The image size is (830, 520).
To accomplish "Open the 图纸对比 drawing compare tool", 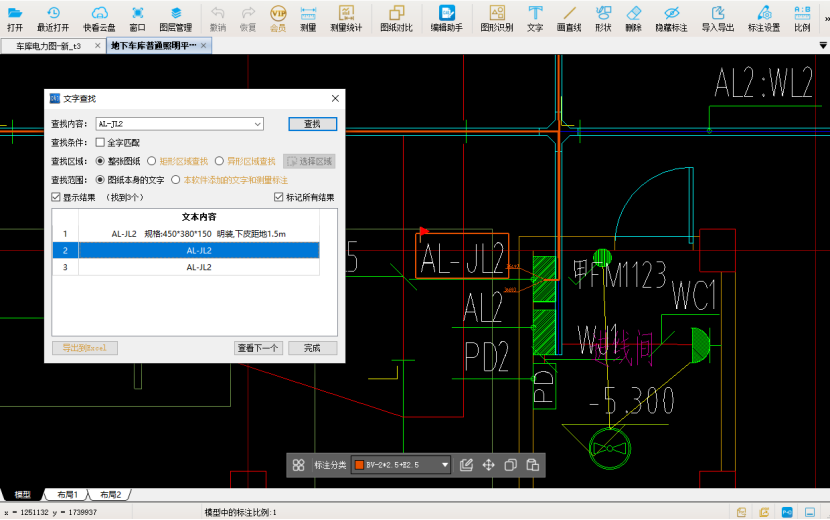I will [396, 18].
